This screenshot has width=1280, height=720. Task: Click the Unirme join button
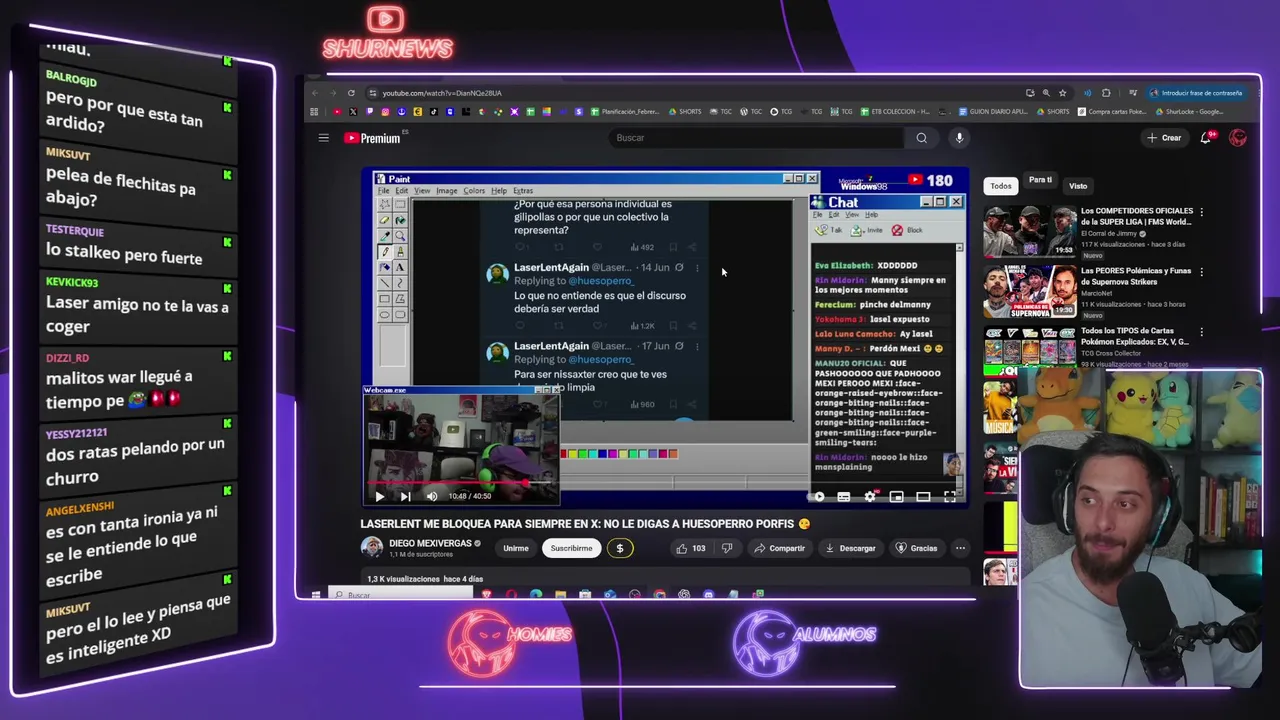516,548
